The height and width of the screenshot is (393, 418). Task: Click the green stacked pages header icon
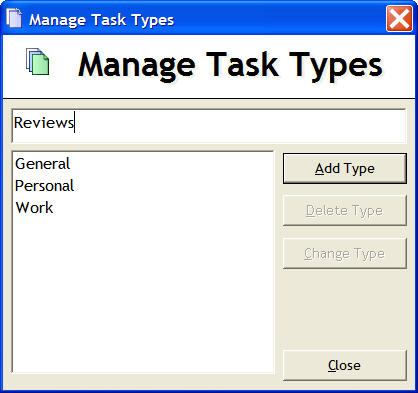tap(38, 62)
